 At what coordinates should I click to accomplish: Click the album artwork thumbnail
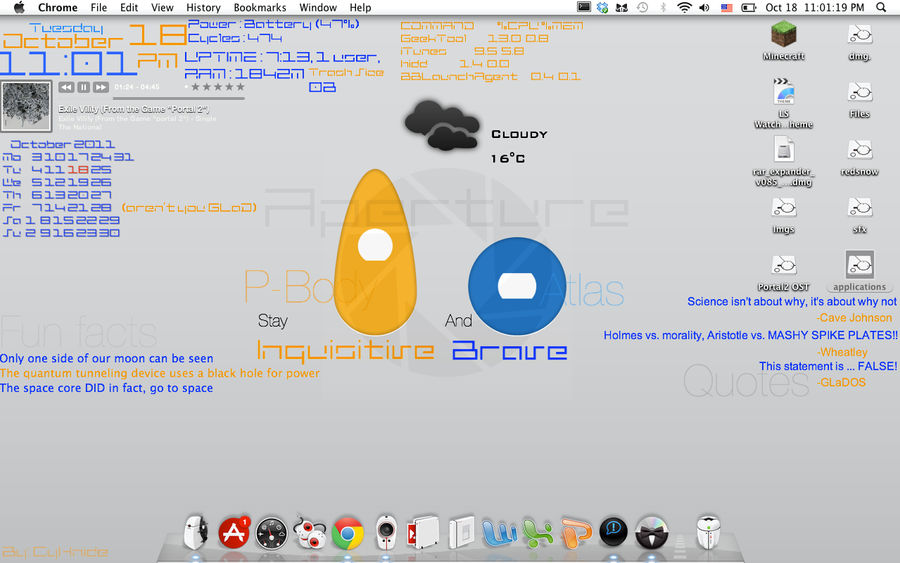[x=26, y=106]
